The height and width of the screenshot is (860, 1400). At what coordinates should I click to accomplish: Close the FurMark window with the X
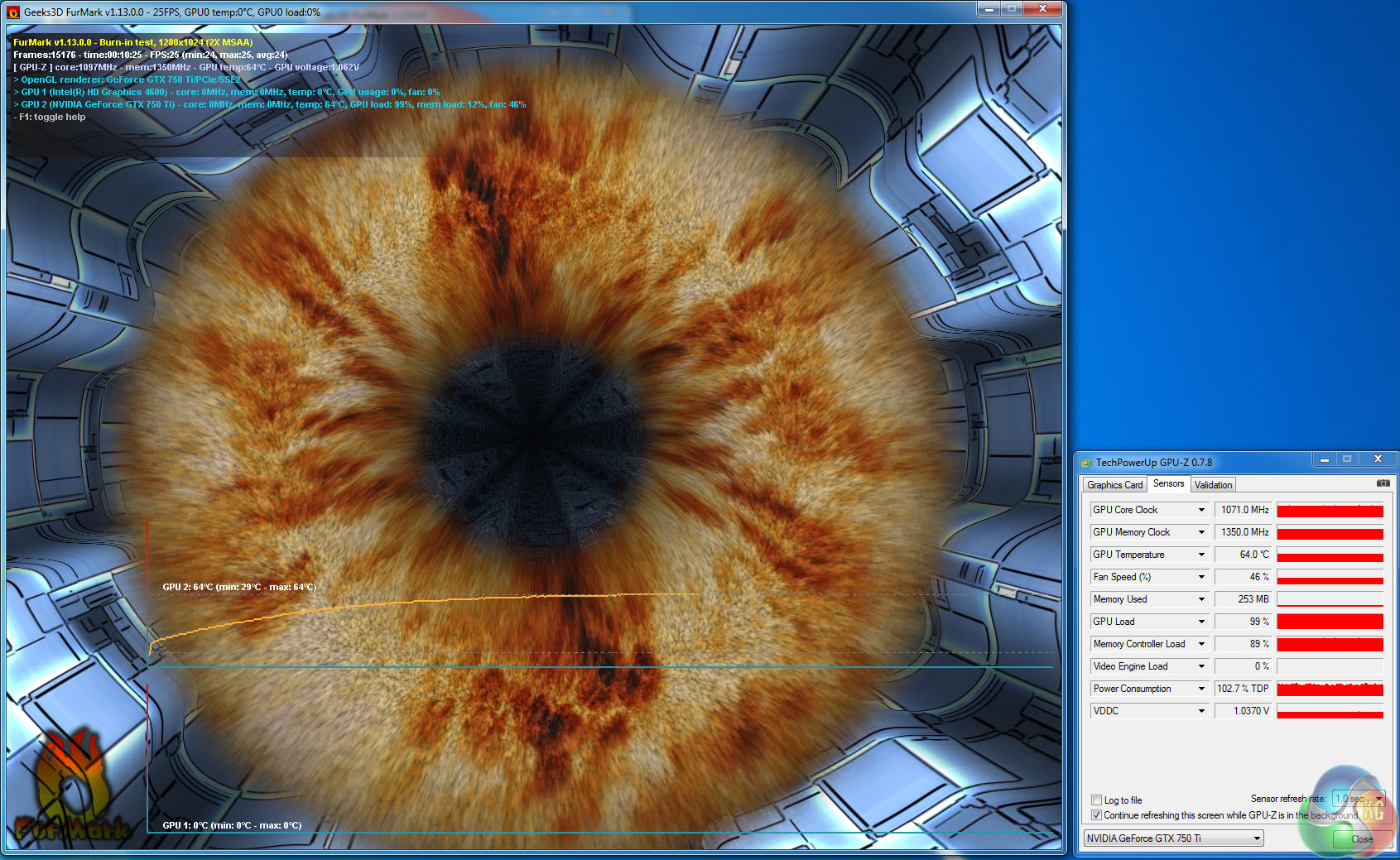1042,8
